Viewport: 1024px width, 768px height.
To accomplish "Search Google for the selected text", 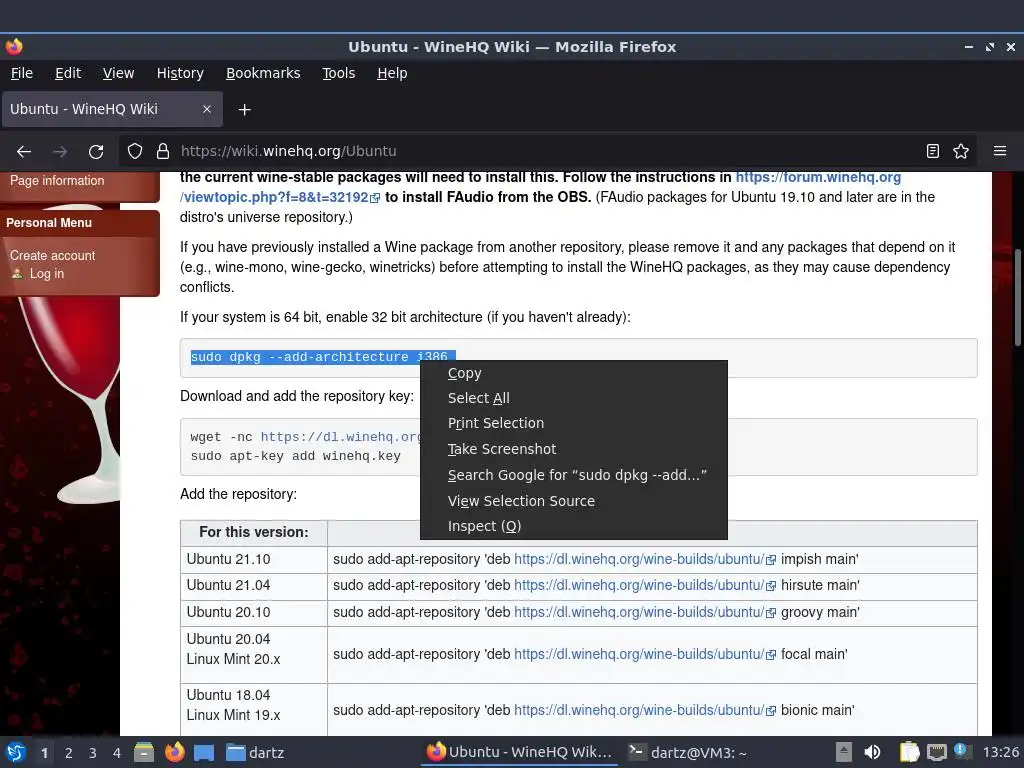I will [x=573, y=475].
